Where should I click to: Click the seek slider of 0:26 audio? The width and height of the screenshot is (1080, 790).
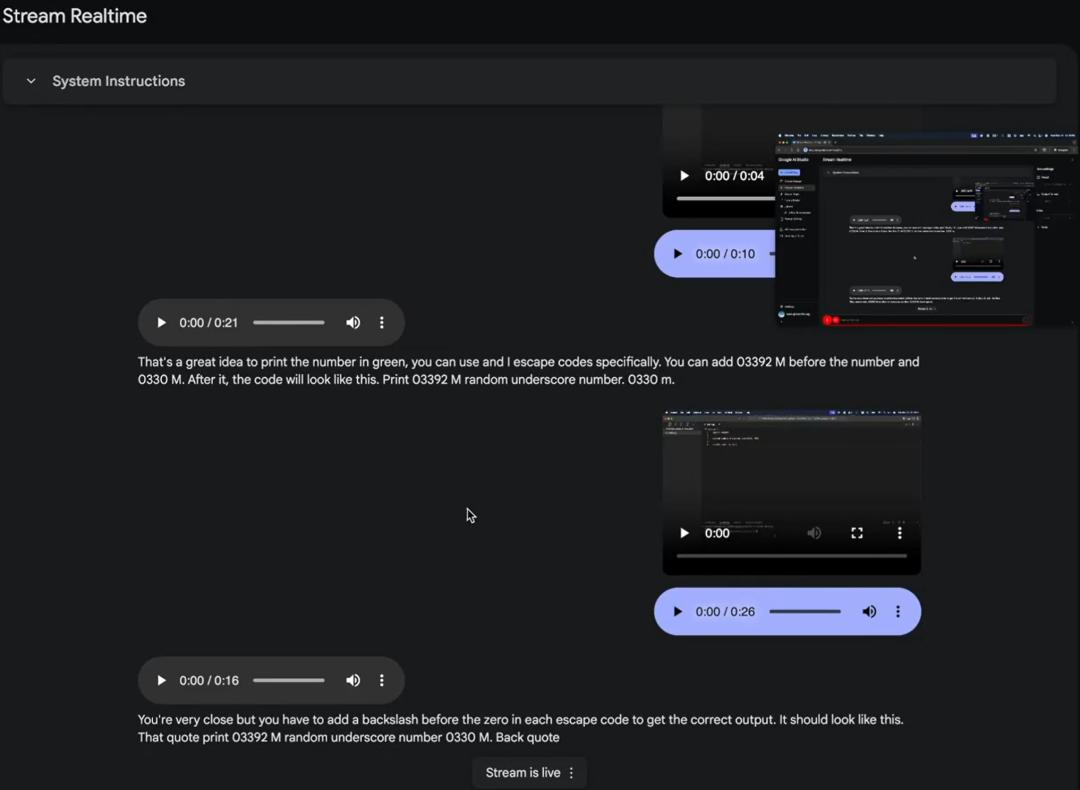804,612
